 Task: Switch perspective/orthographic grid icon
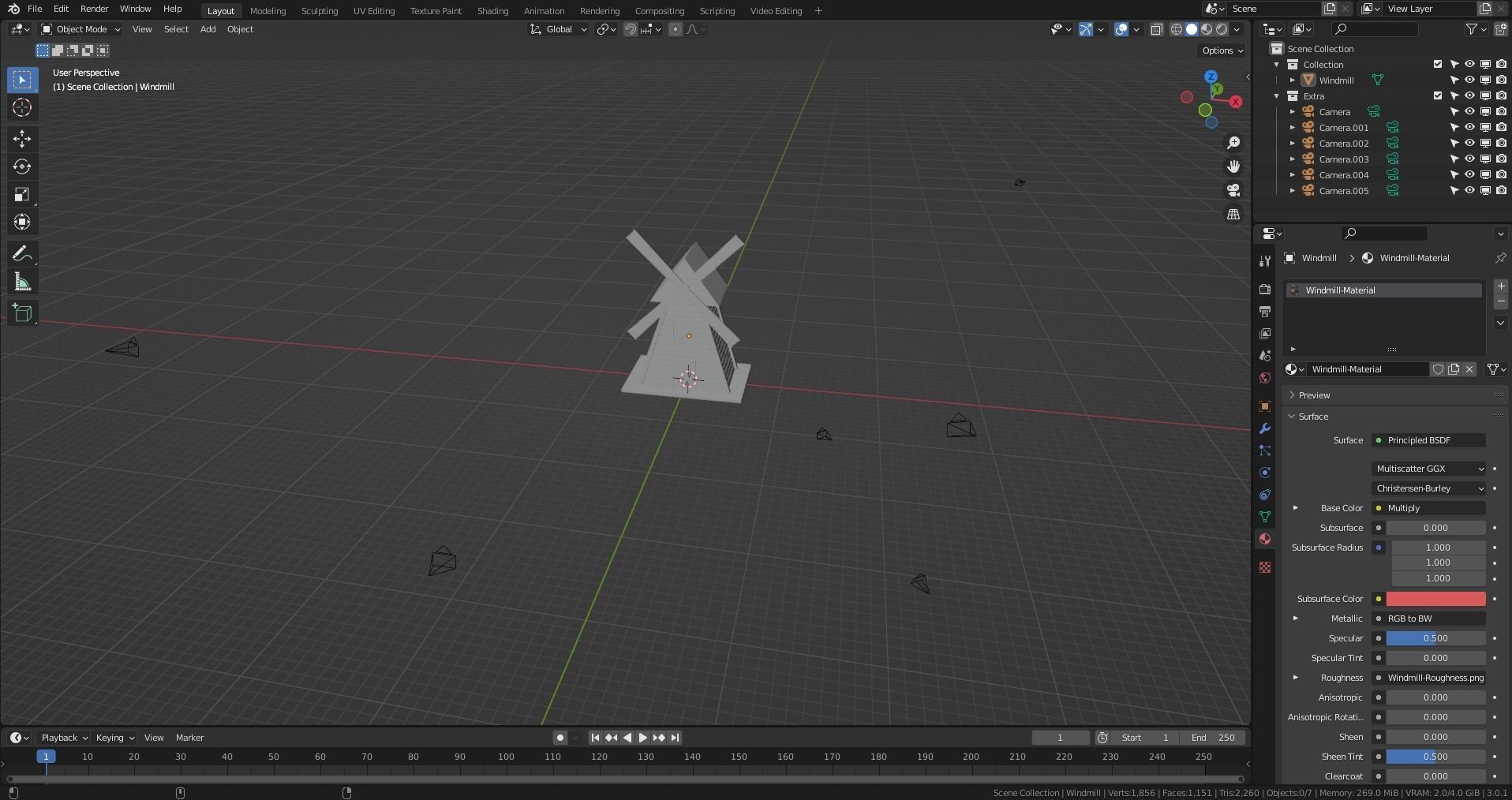pyautogui.click(x=1233, y=214)
